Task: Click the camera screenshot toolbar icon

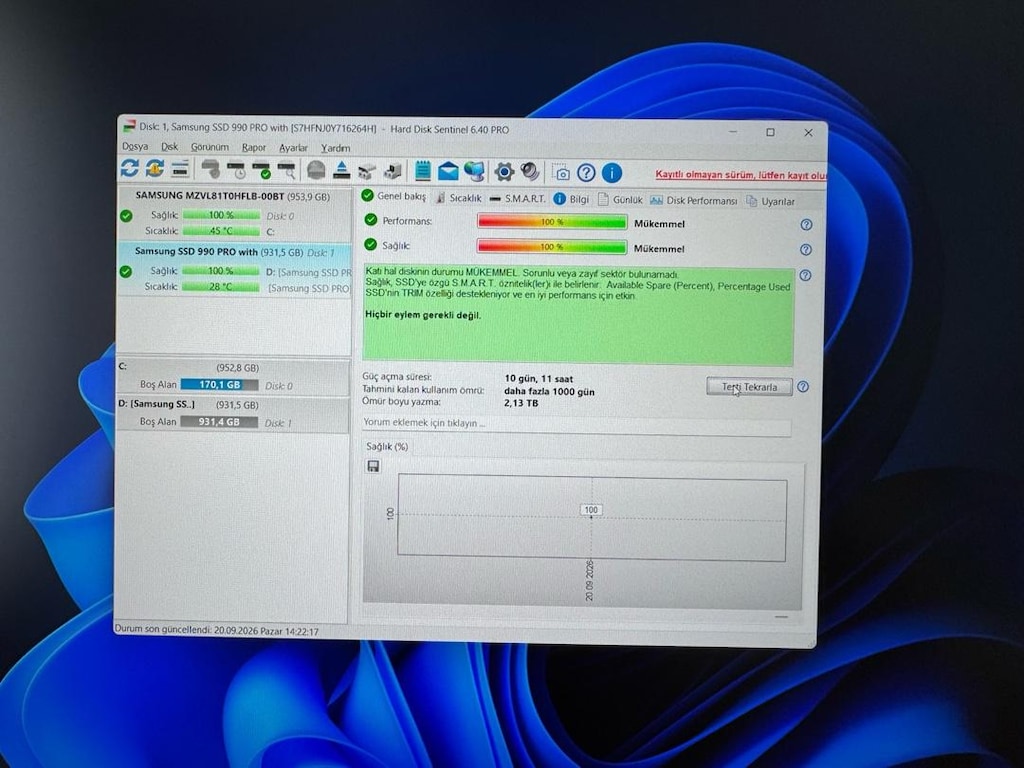Action: (x=561, y=172)
